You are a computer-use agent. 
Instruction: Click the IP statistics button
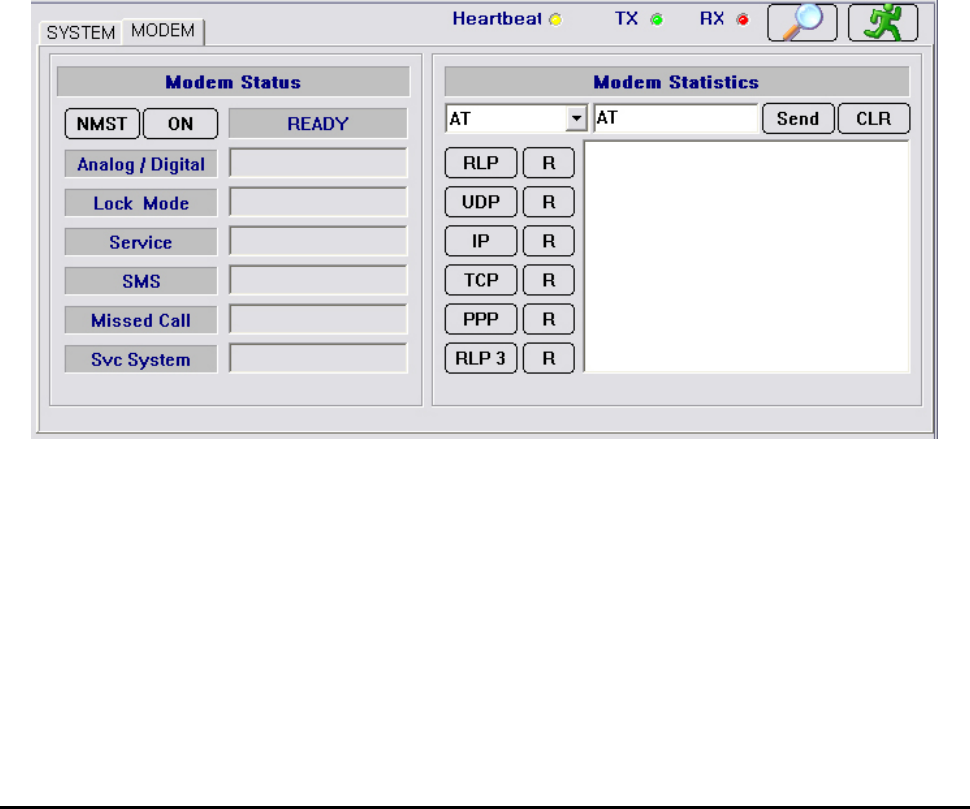click(481, 241)
